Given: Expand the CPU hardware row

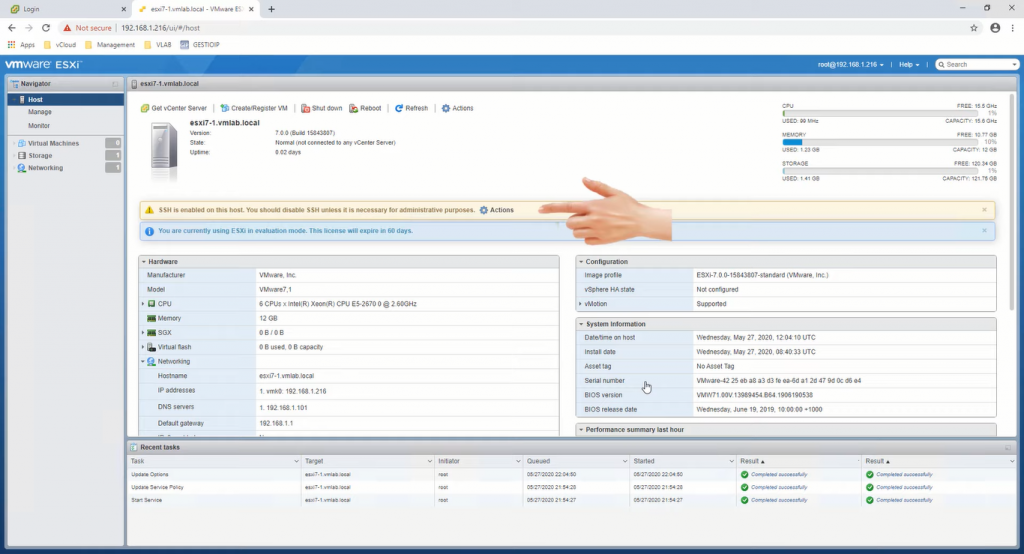Looking at the screenshot, I should [143, 303].
